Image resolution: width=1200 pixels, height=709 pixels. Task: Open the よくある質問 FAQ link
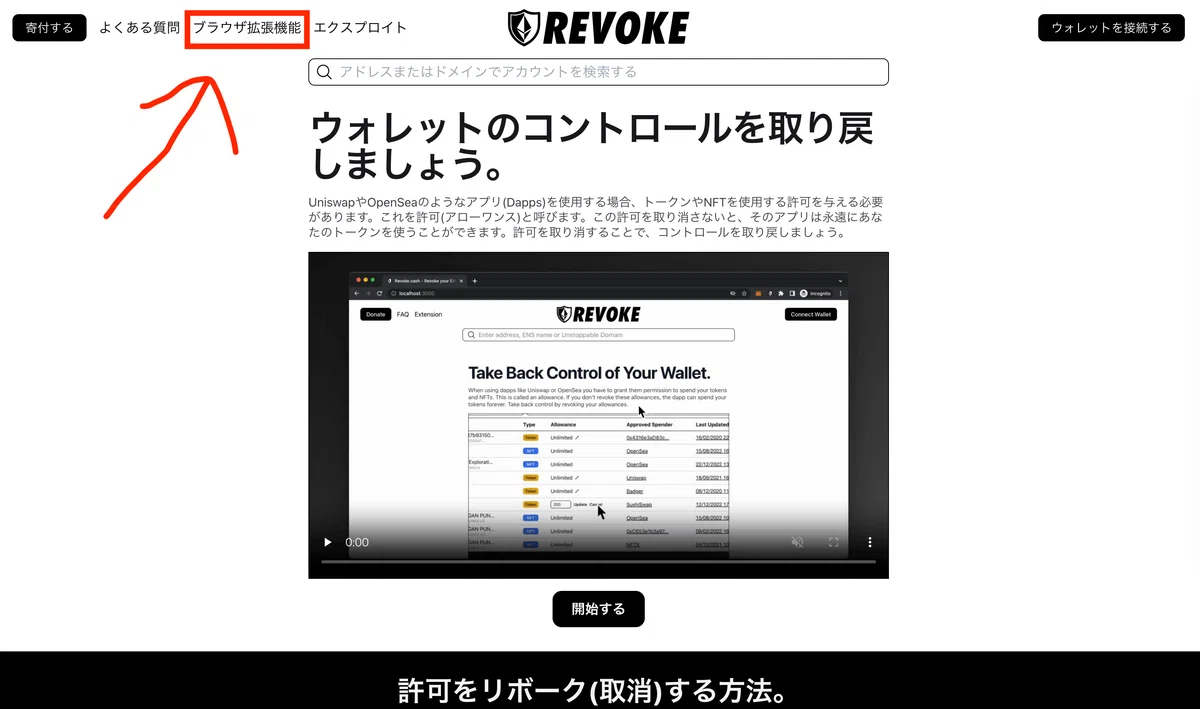139,28
